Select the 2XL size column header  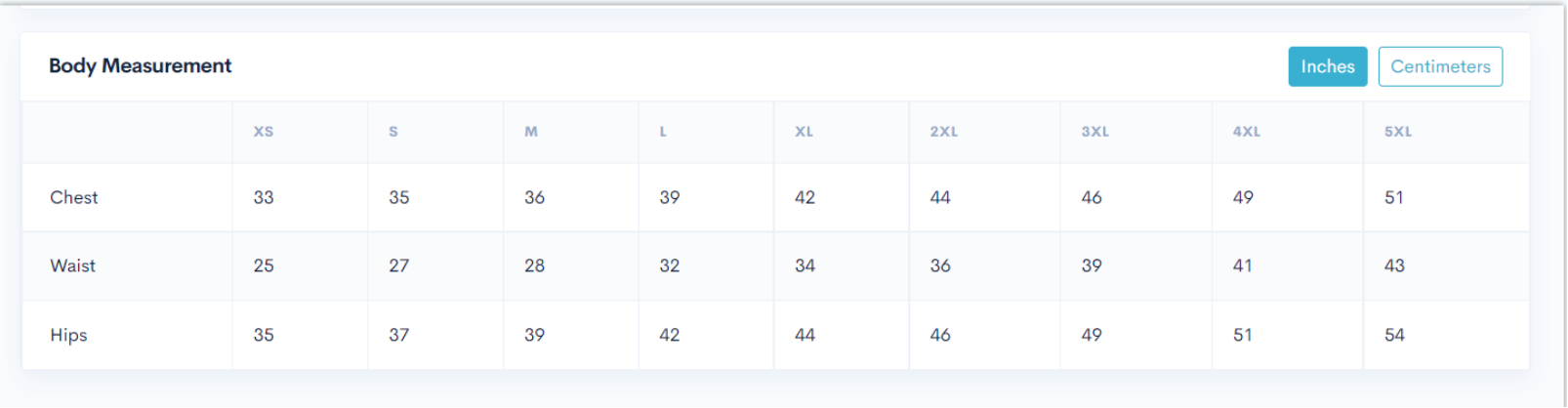tap(943, 132)
